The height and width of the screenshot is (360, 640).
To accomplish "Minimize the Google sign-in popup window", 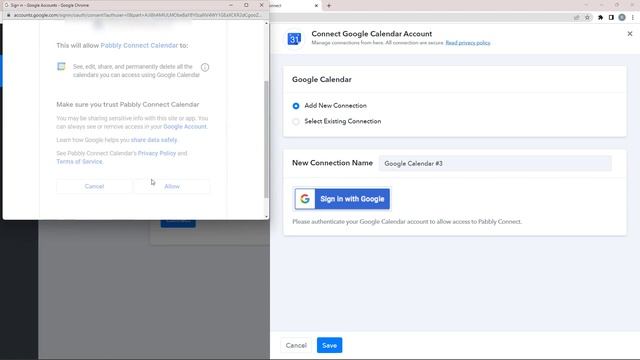I will [231, 5].
